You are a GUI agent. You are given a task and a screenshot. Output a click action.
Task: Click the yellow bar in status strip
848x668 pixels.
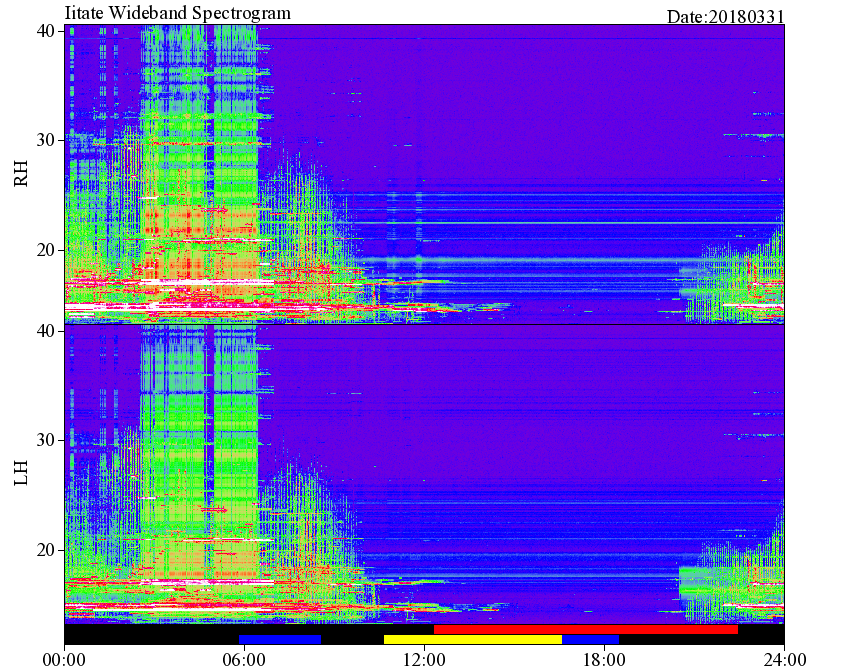473,639
